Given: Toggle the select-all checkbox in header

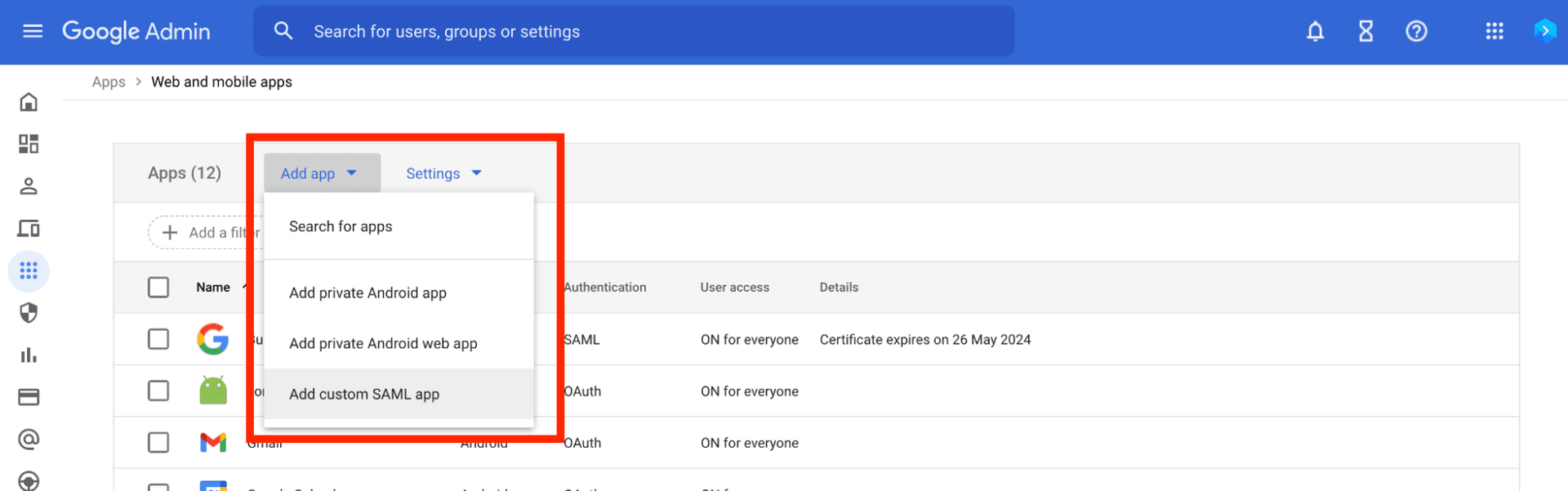Looking at the screenshot, I should pyautogui.click(x=158, y=288).
